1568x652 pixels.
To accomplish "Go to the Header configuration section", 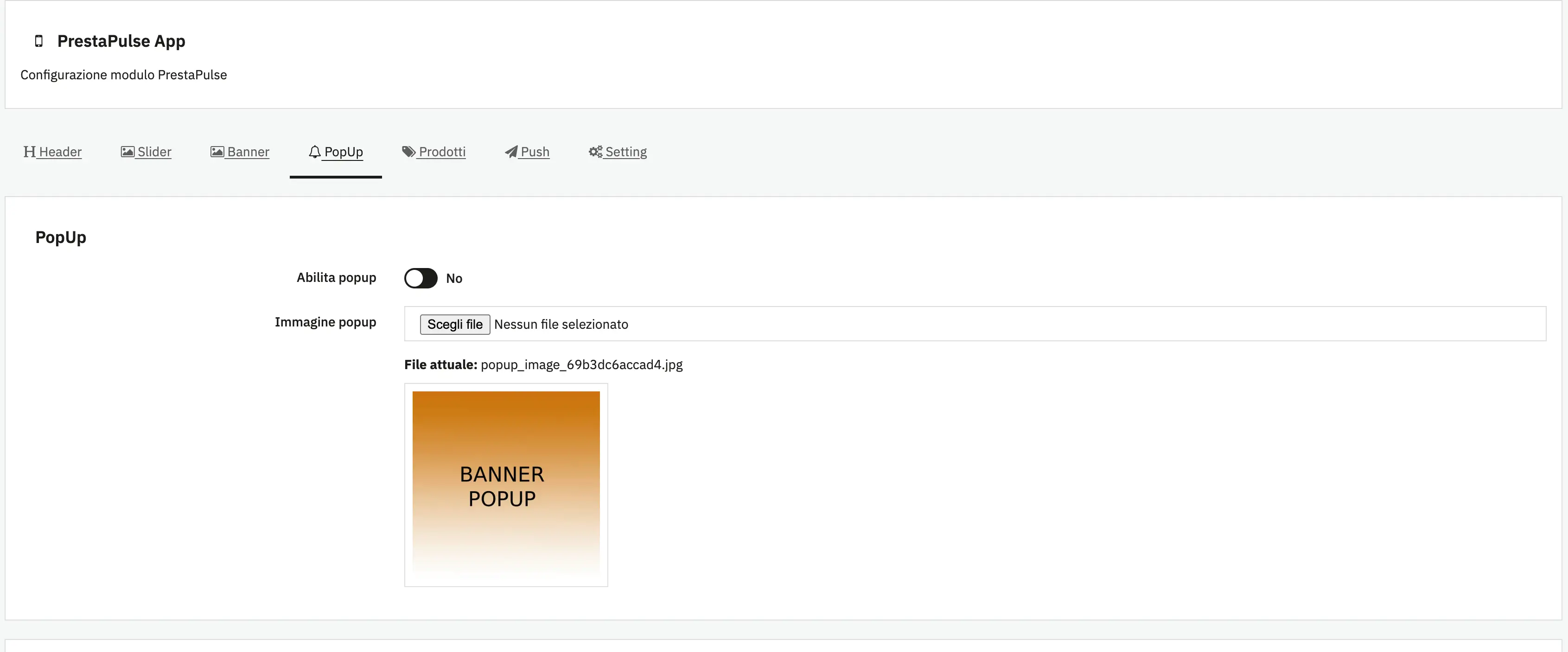I will pos(60,152).
